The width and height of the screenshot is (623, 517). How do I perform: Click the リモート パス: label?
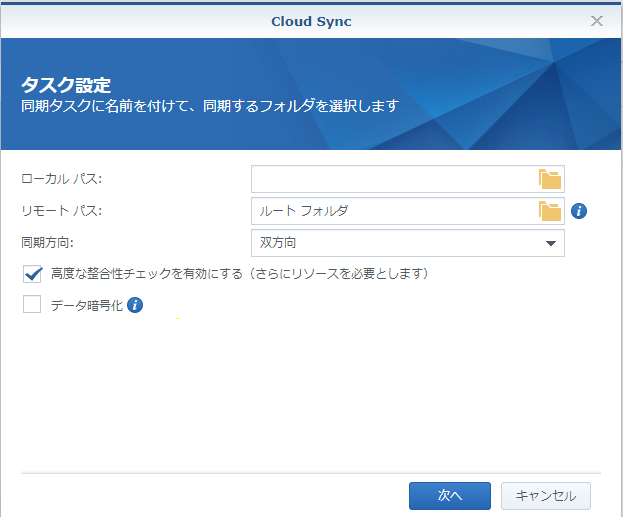(x=62, y=211)
